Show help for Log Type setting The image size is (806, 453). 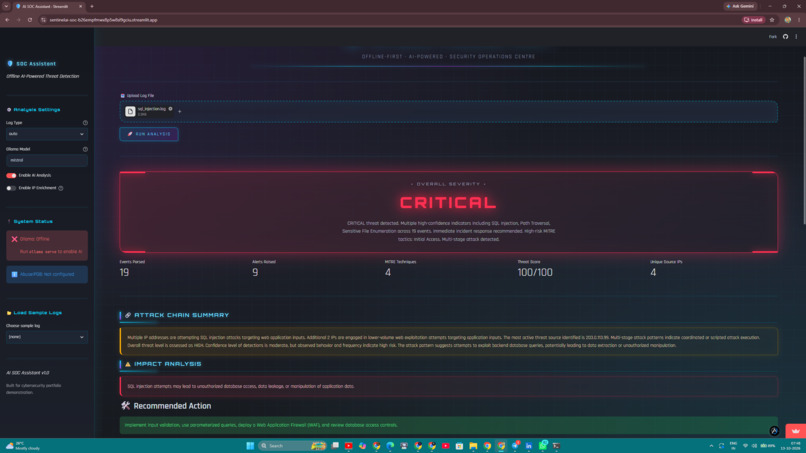coord(85,123)
